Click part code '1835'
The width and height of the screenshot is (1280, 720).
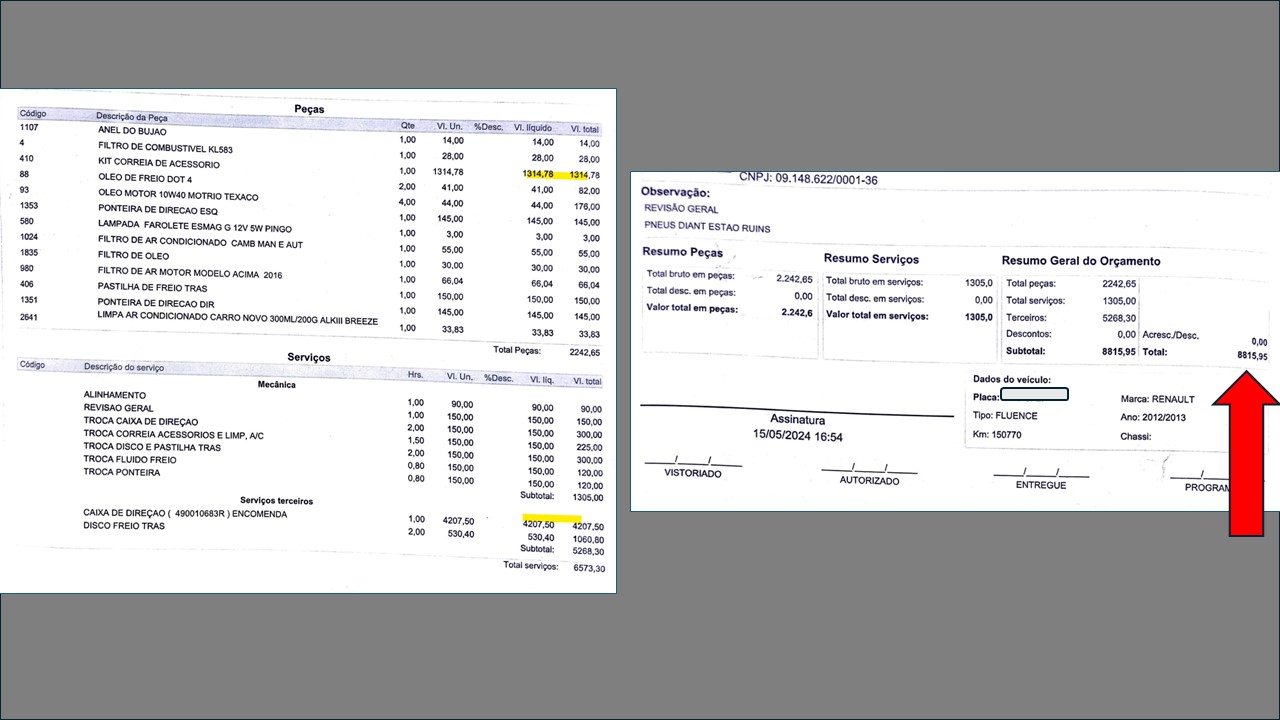pyautogui.click(x=29, y=254)
